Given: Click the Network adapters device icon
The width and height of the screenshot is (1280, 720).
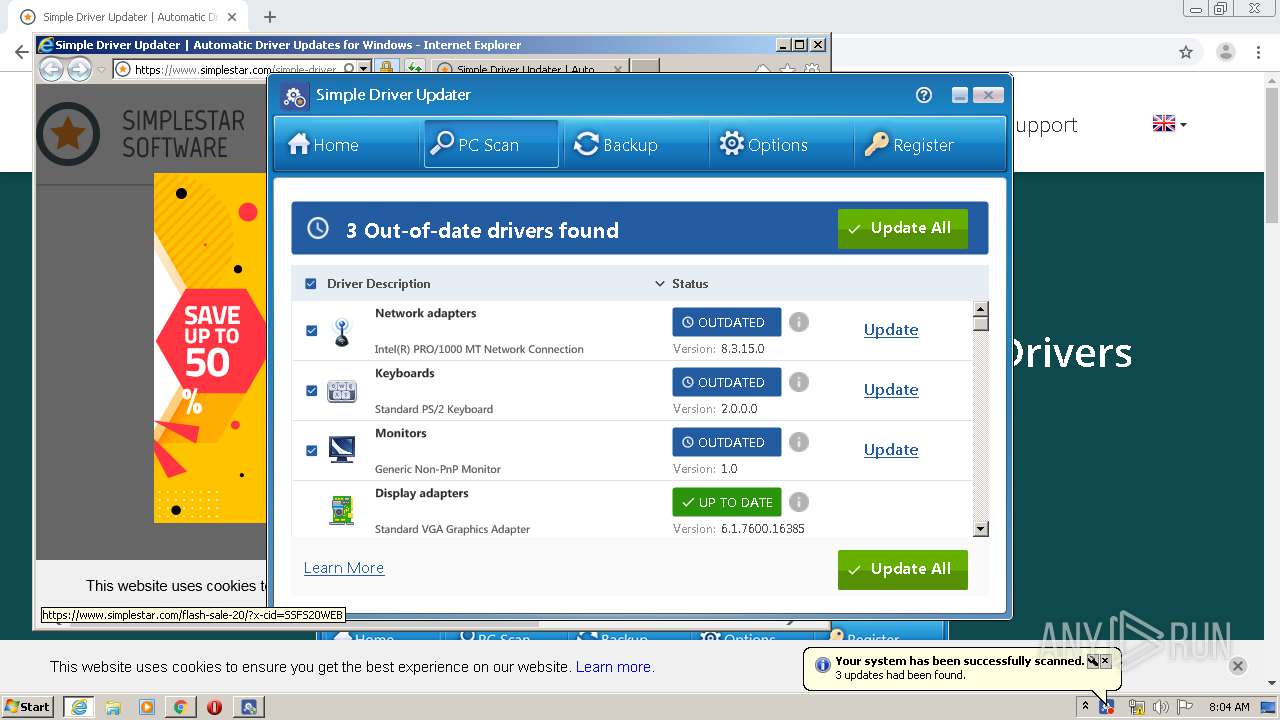Looking at the screenshot, I should click(342, 332).
